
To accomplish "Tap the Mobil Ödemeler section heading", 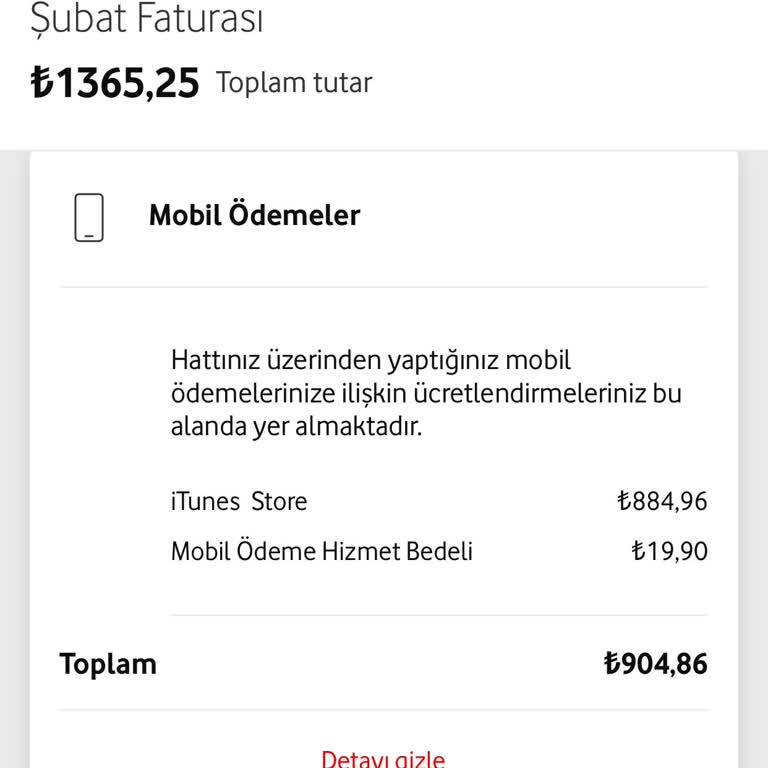I will tap(254, 215).
